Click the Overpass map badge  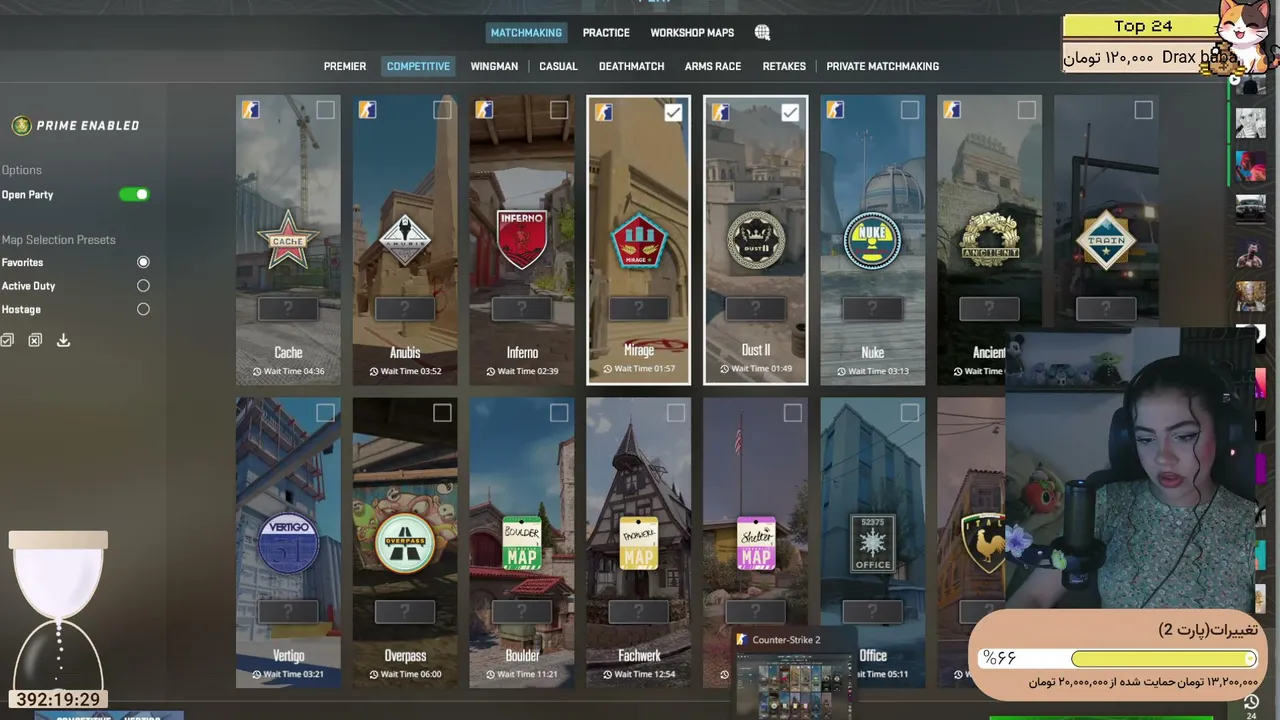pyautogui.click(x=405, y=543)
